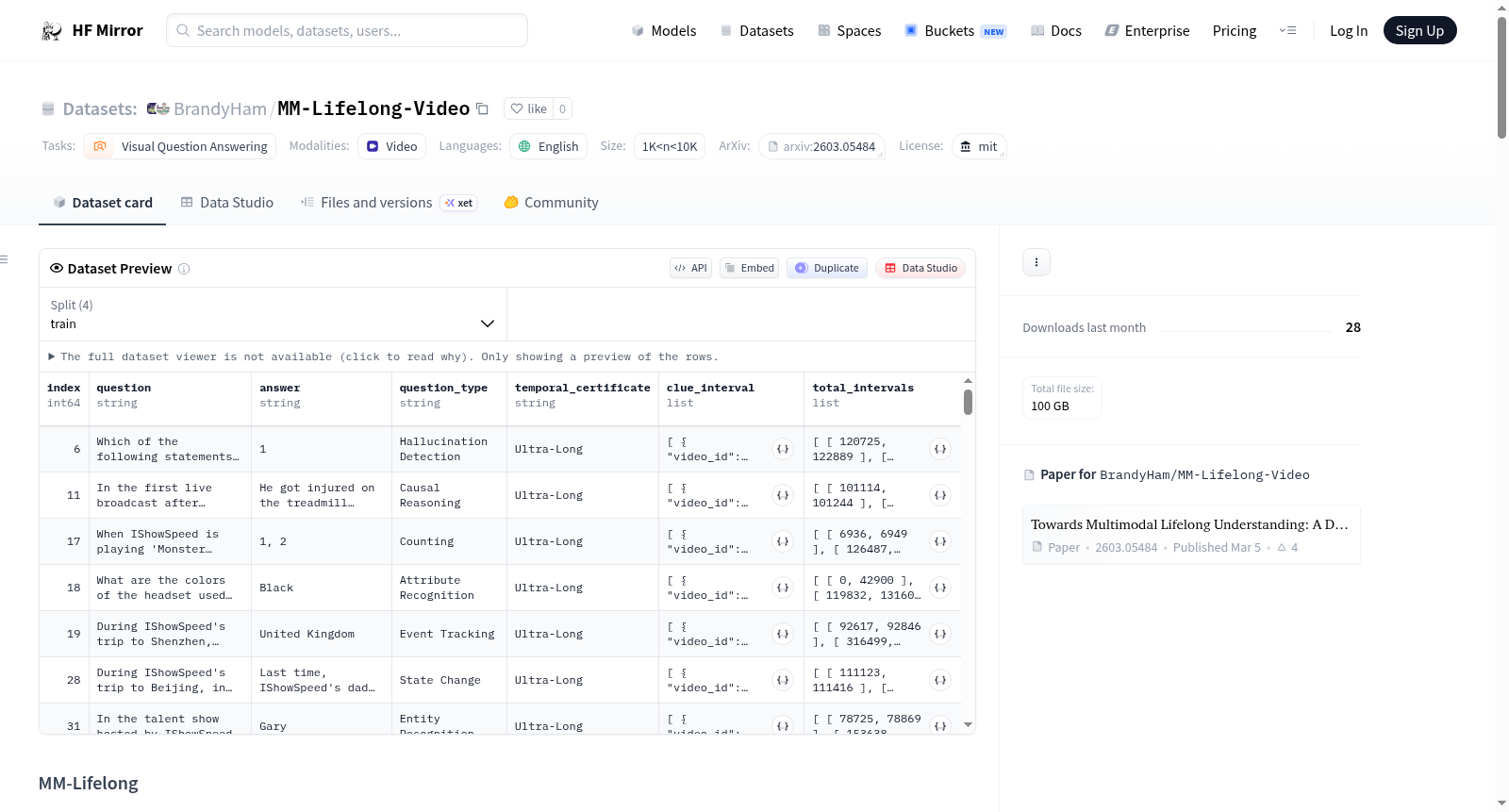This screenshot has height=812, width=1509.
Task: Click the BrandyHam avatar icon
Action: 158,108
